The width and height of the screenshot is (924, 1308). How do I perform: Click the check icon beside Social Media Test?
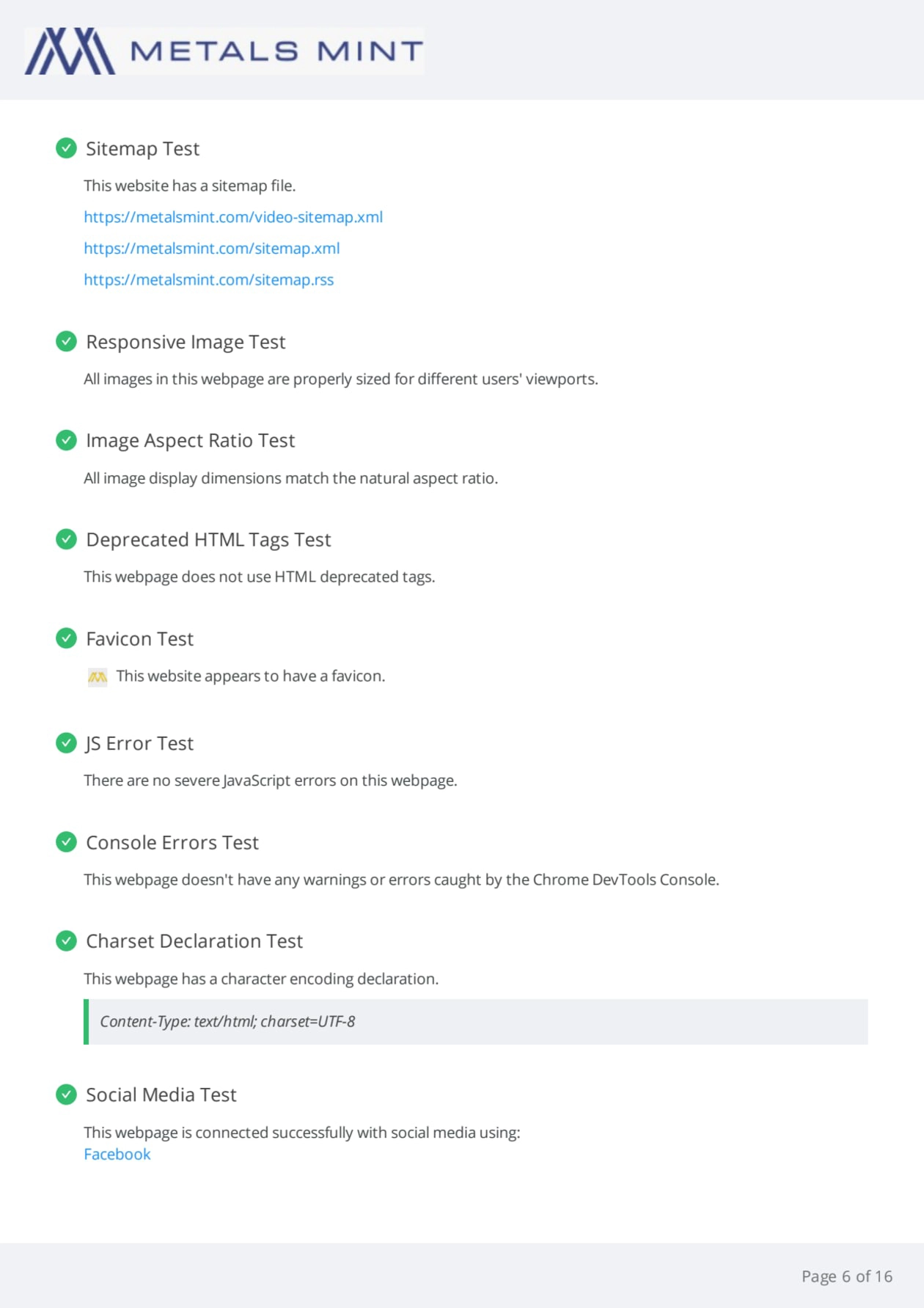66,1095
